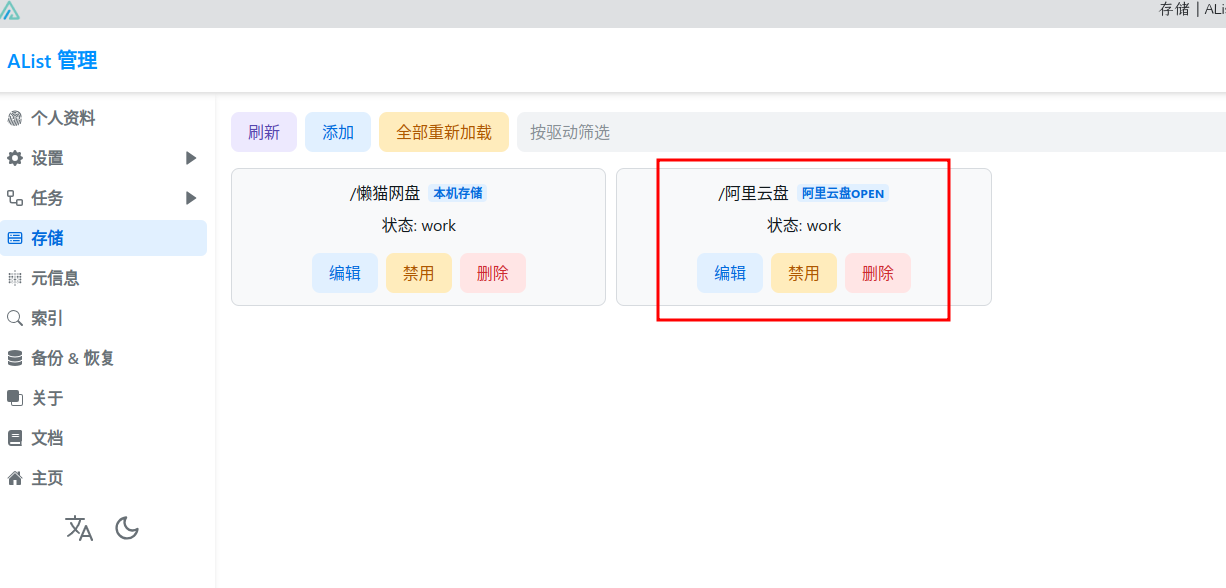The image size is (1226, 588).
Task: Click the /阿里云盘 mount path text
Action: click(754, 193)
